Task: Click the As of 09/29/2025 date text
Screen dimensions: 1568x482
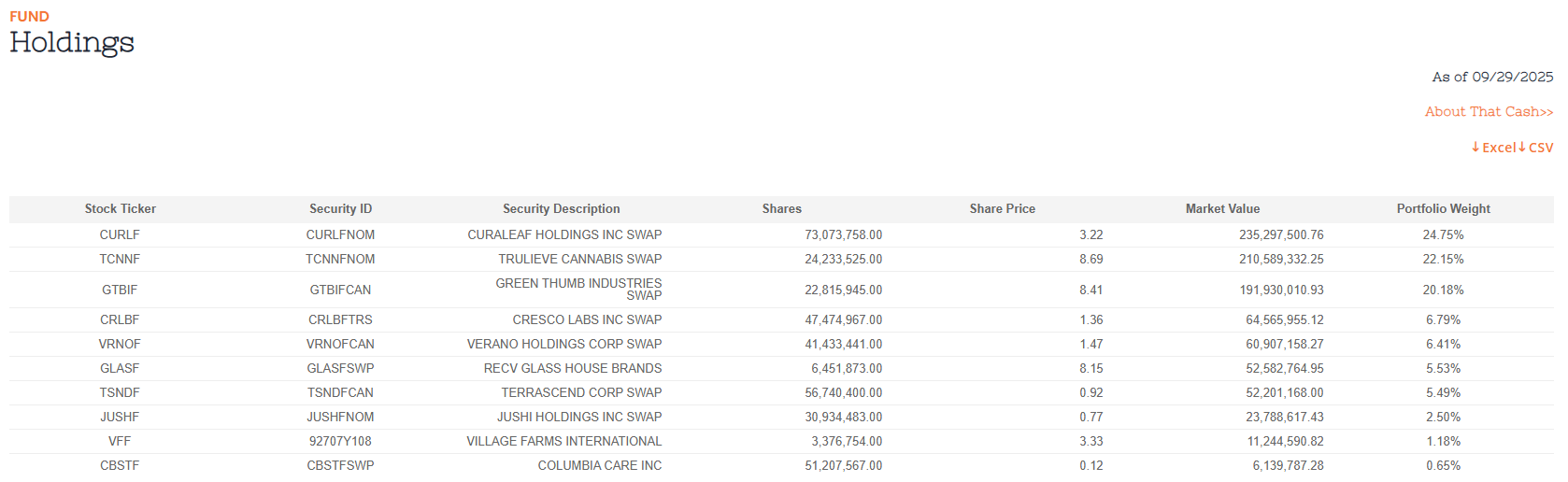Action: pyautogui.click(x=1492, y=78)
